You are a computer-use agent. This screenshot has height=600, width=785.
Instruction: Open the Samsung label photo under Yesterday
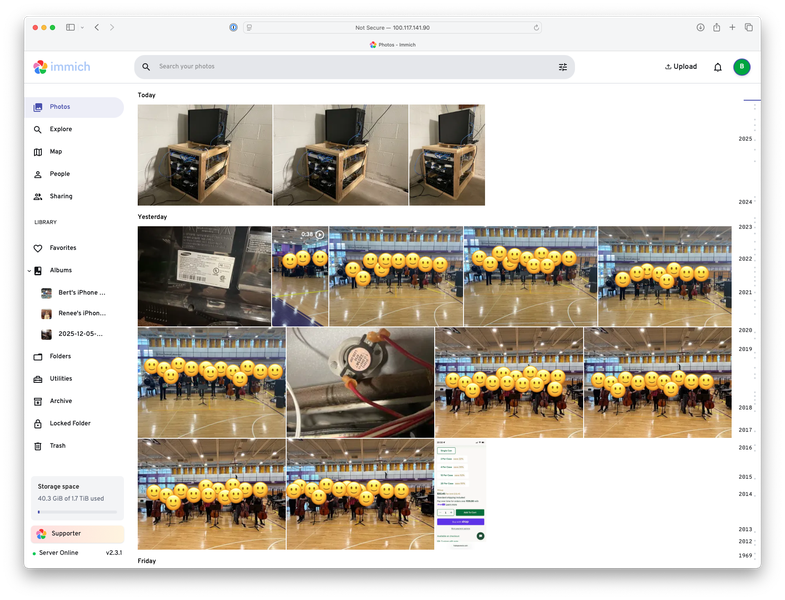click(x=204, y=276)
